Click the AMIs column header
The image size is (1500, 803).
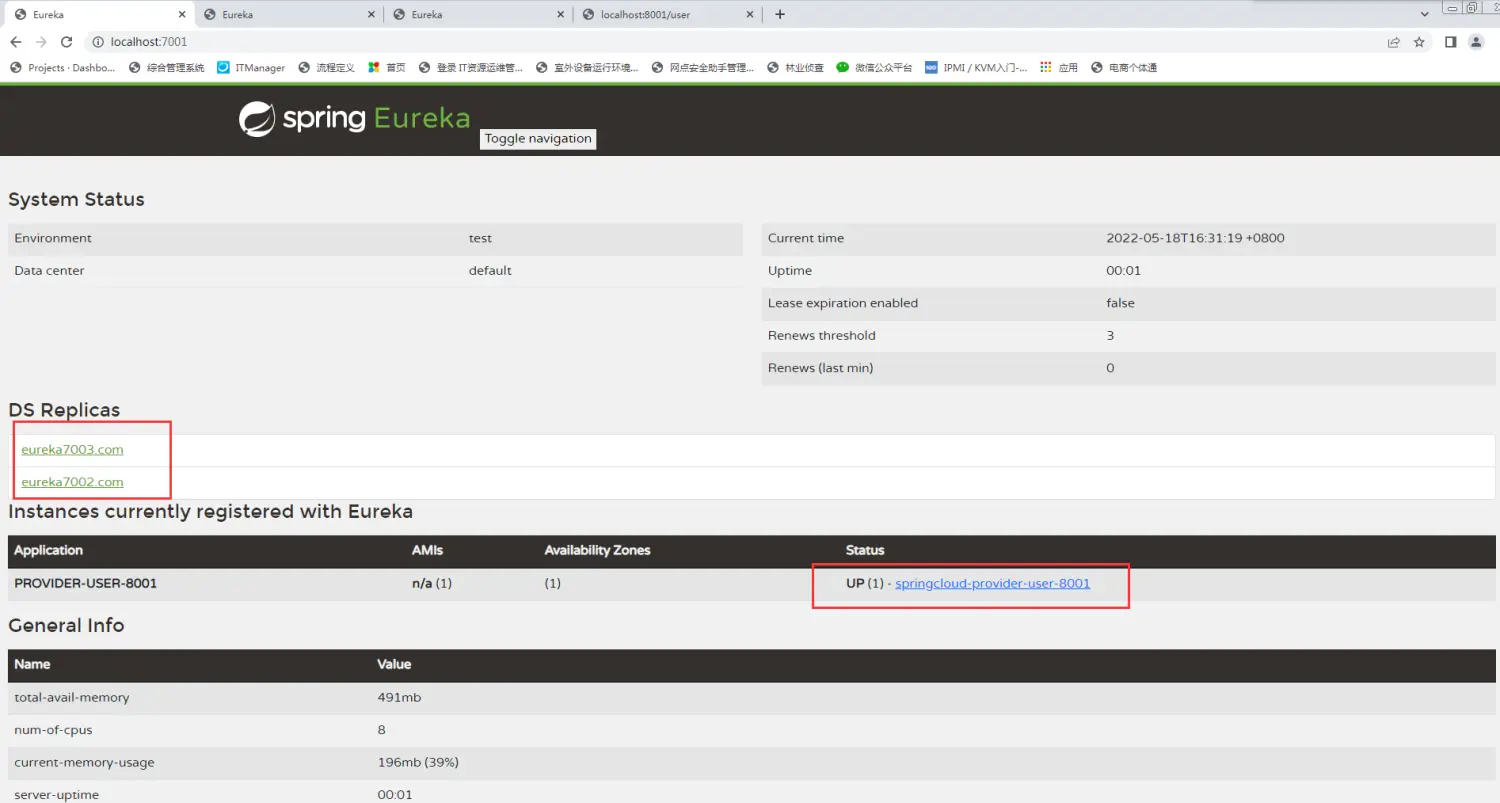(x=427, y=550)
